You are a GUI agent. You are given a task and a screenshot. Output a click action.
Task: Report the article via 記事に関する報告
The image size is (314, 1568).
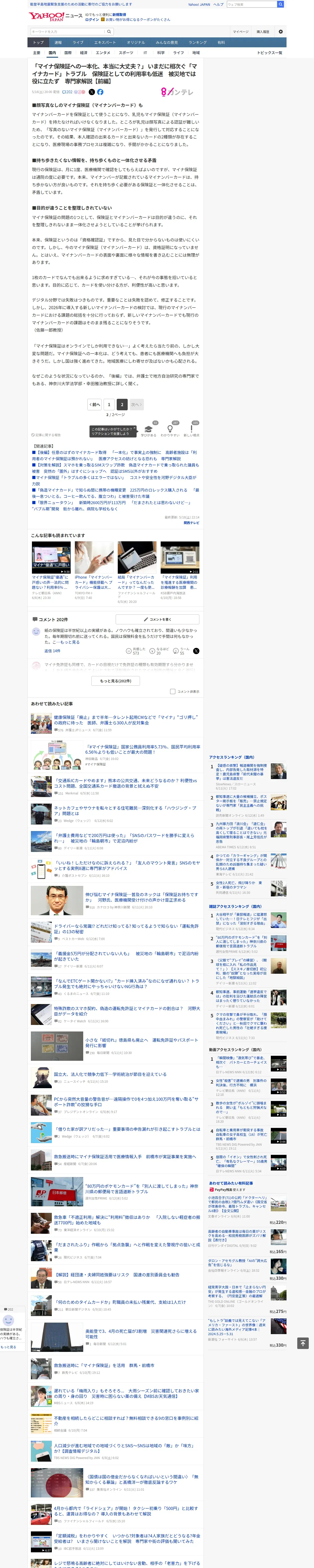coord(46,435)
